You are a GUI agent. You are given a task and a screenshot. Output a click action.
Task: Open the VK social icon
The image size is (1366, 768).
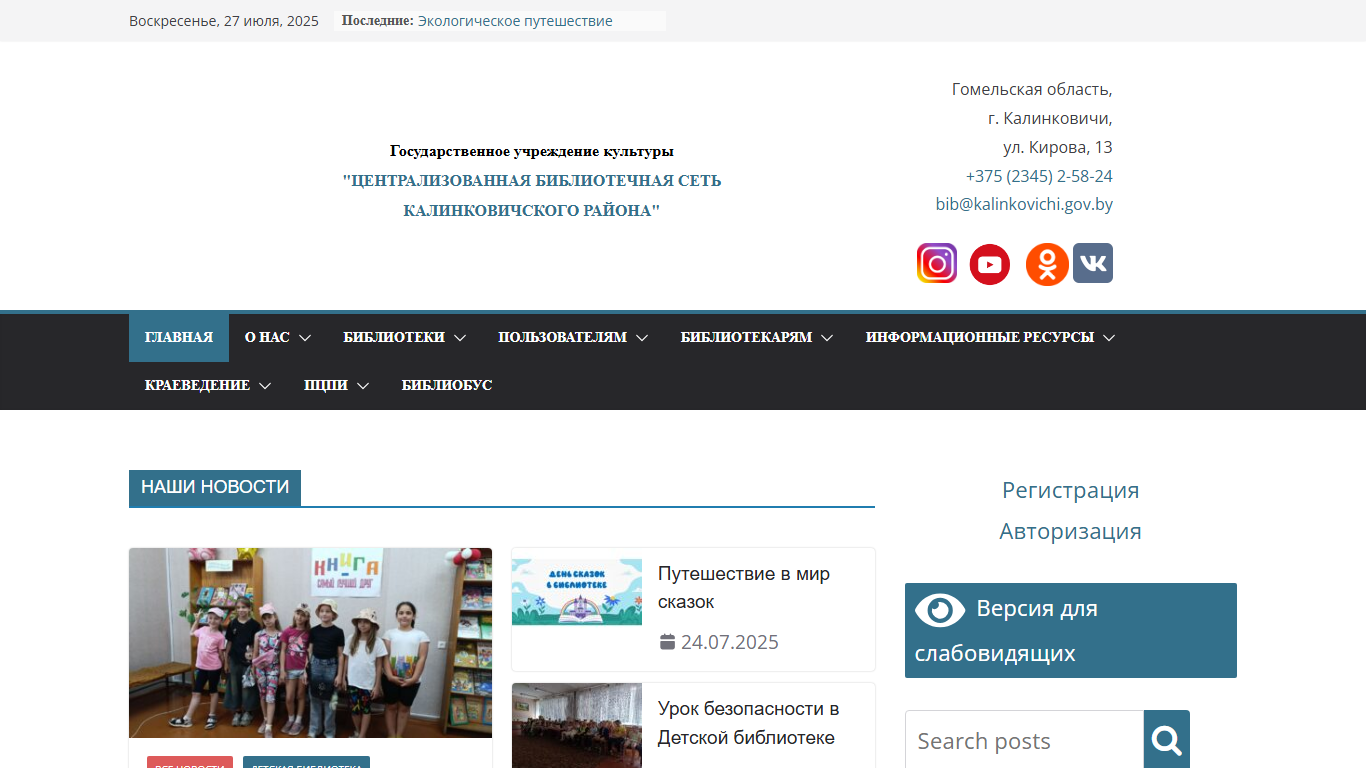point(1093,263)
